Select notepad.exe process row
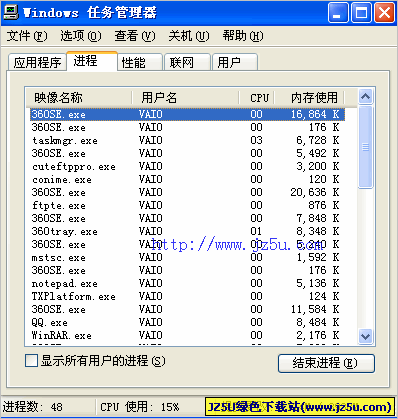Image resolution: width=398 pixels, height=419 pixels. (x=187, y=283)
